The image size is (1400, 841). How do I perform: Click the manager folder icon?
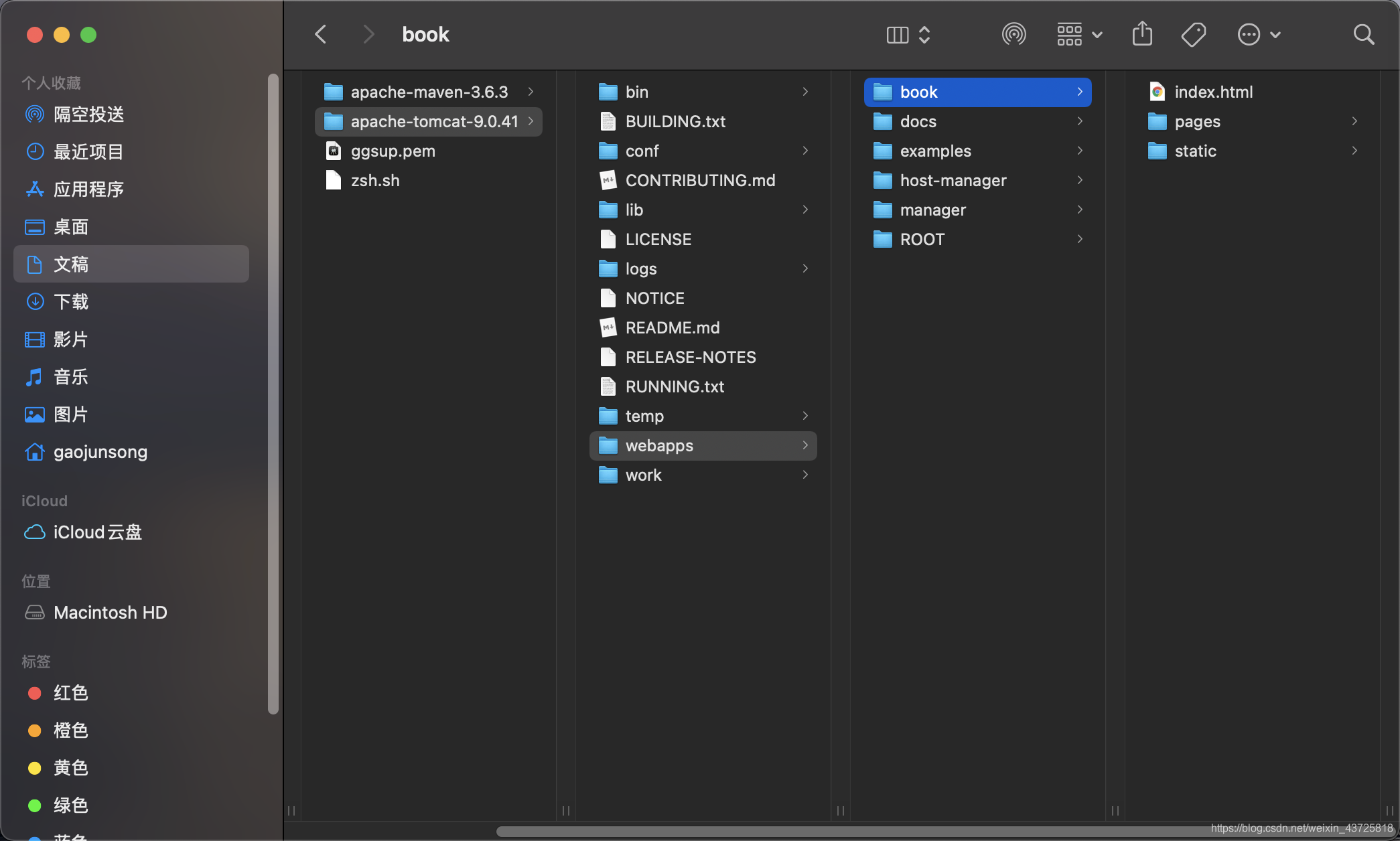coord(883,210)
